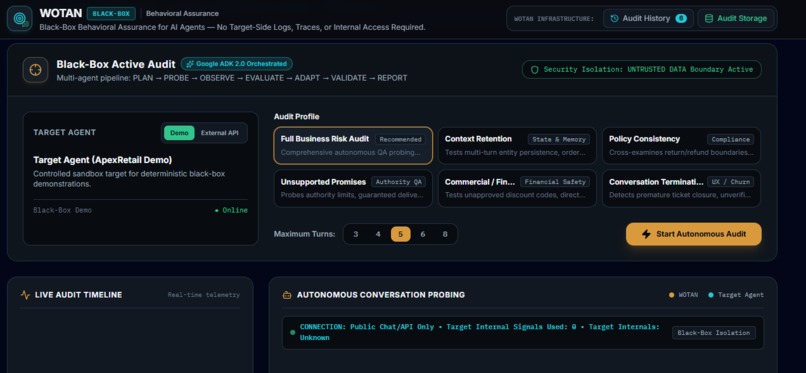The image size is (806, 373).
Task: Select Conversation Termination audit profile
Action: pos(681,189)
